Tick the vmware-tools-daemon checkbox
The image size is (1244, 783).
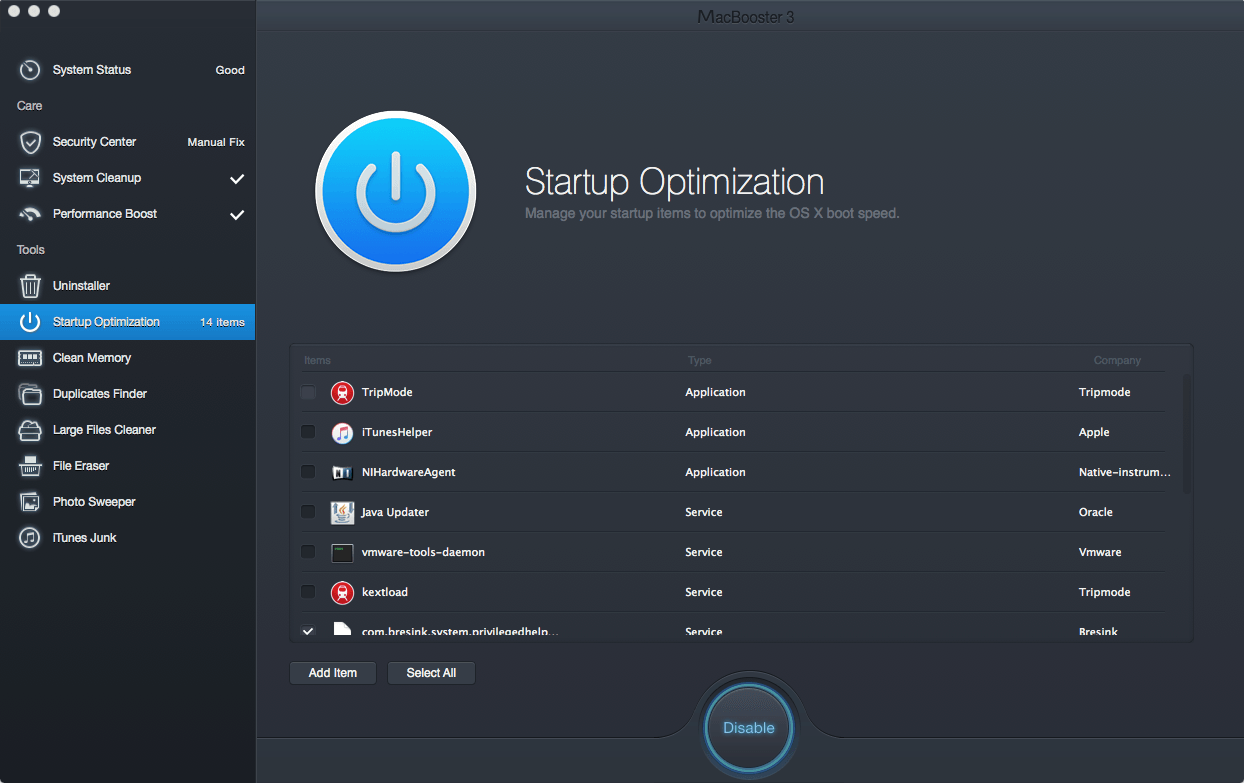point(308,552)
